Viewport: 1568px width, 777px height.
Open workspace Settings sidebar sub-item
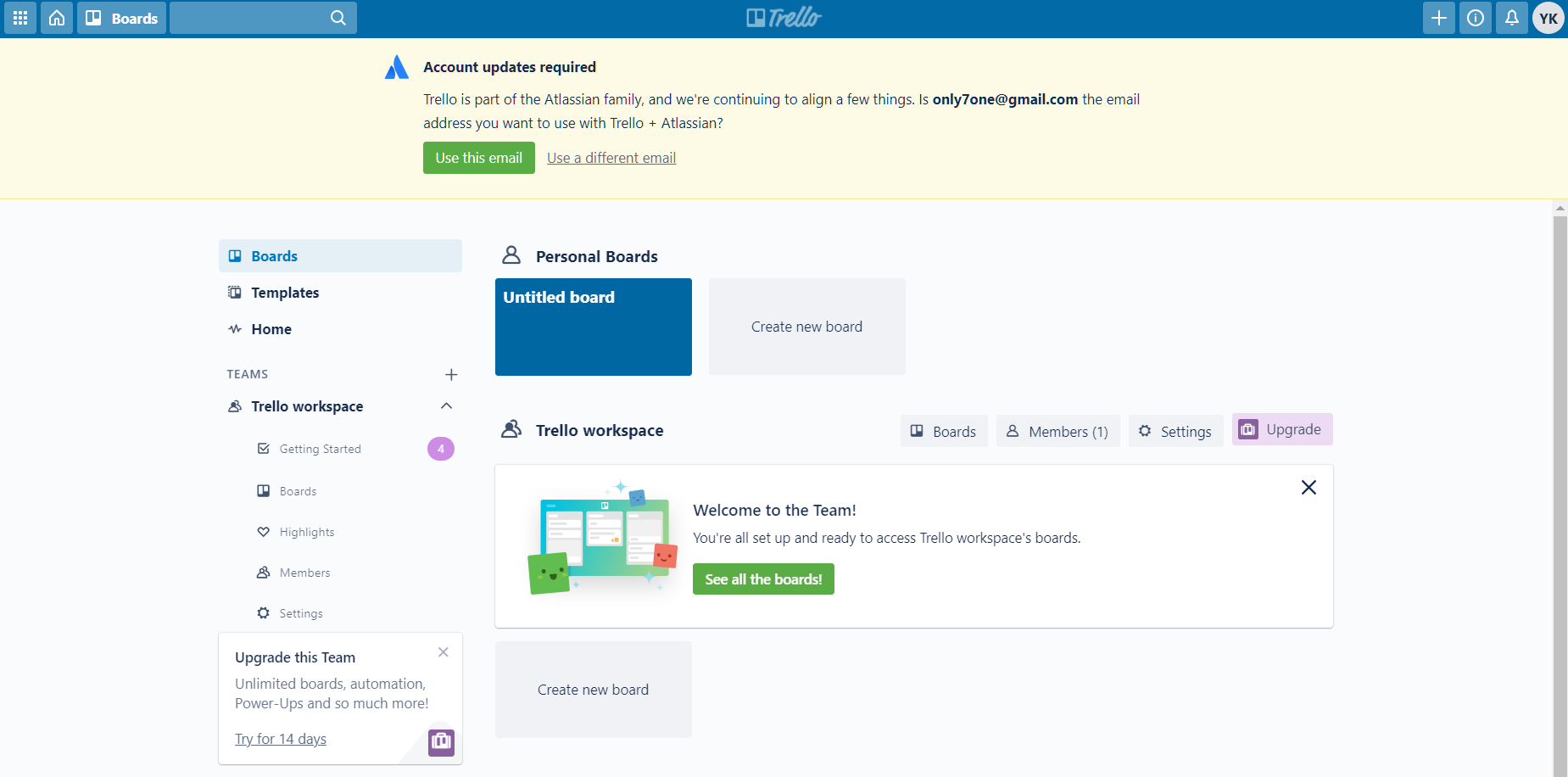[x=301, y=613]
